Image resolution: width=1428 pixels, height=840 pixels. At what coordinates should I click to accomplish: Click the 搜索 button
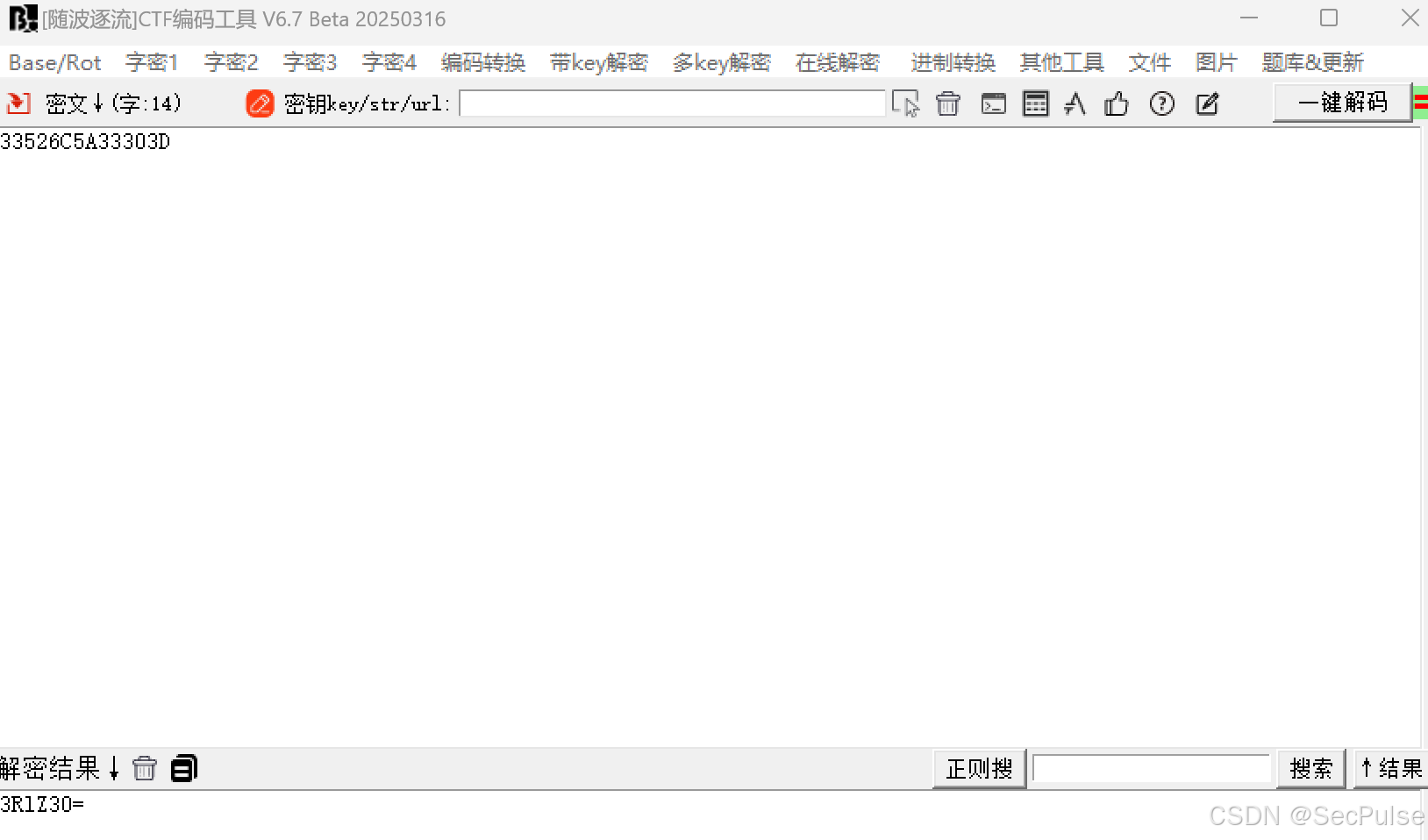pos(1310,769)
